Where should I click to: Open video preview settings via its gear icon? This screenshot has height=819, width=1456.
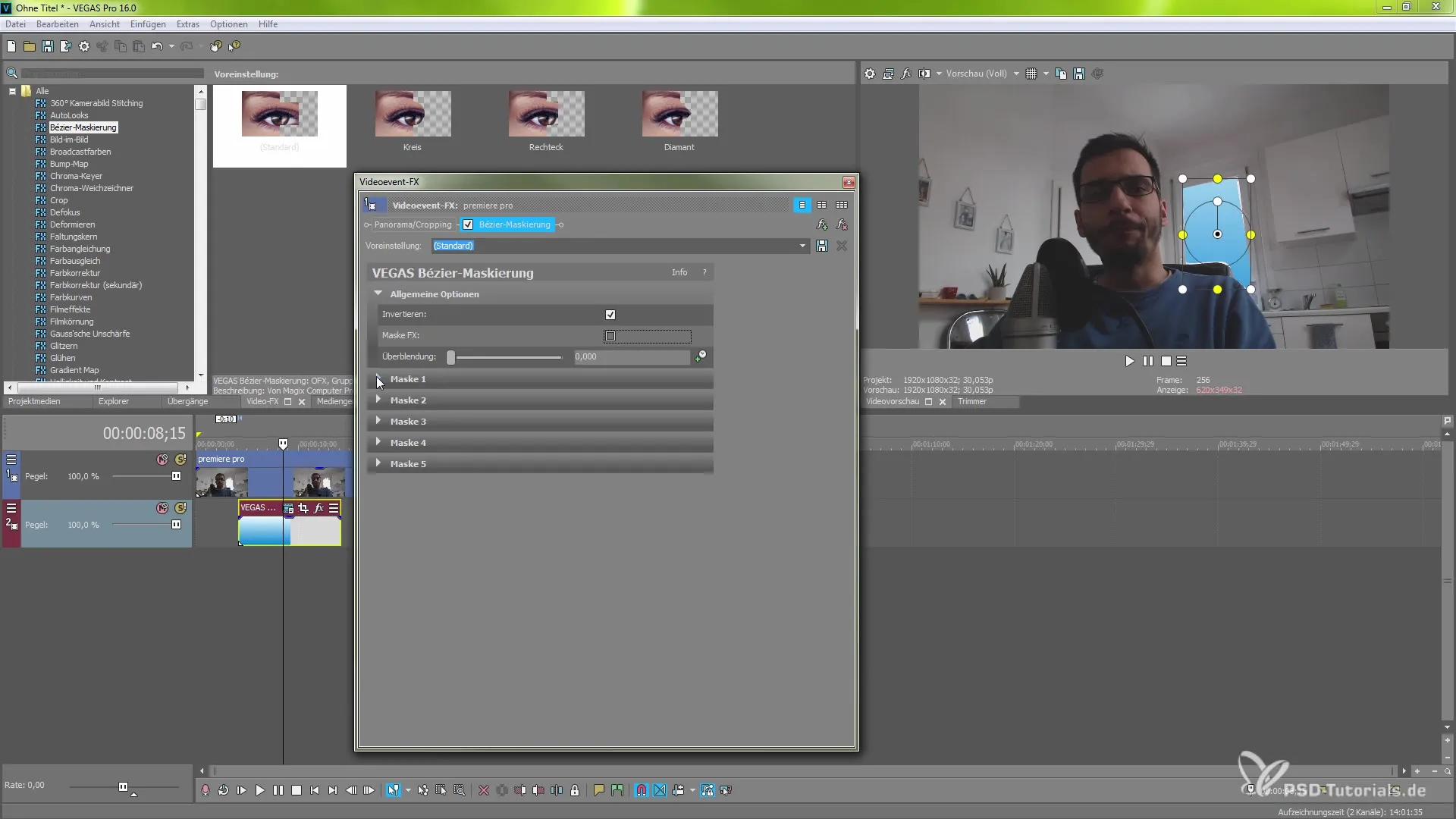tap(870, 74)
